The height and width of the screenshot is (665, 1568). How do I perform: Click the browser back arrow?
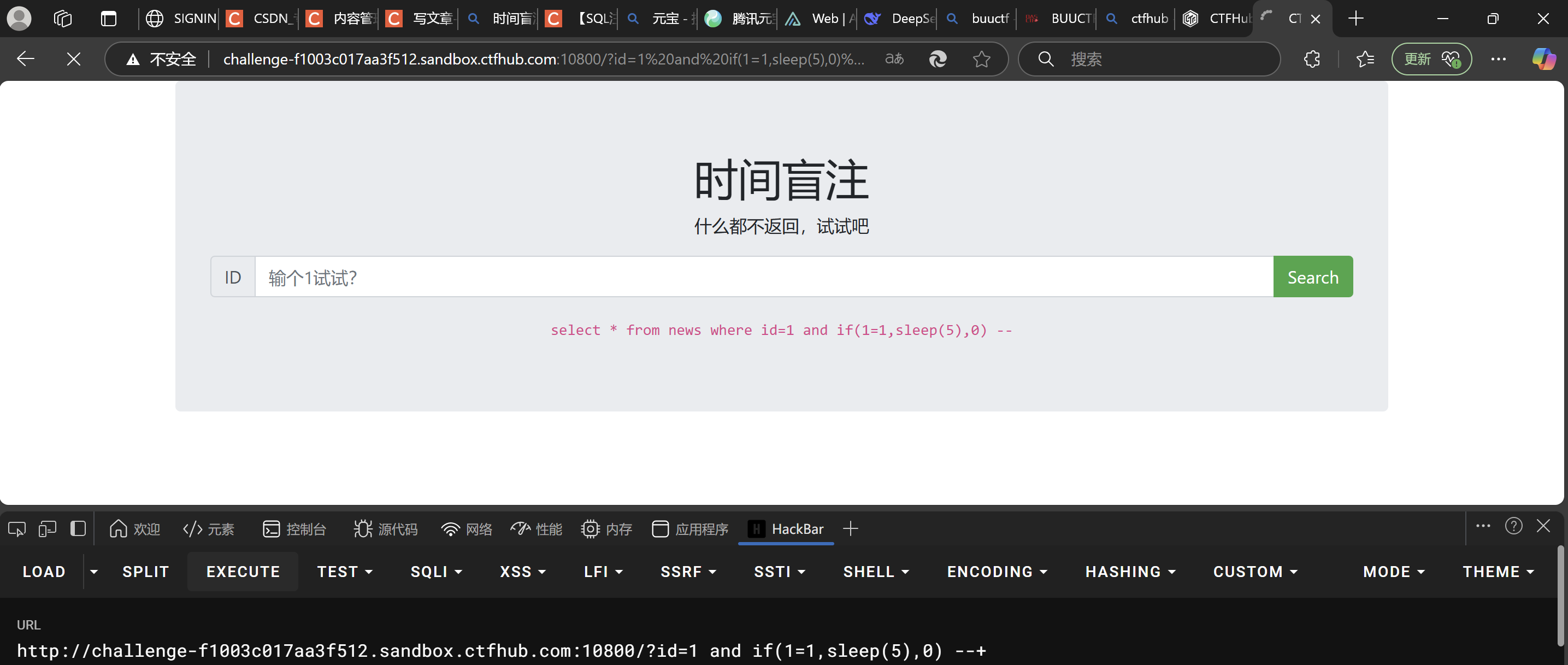click(26, 59)
